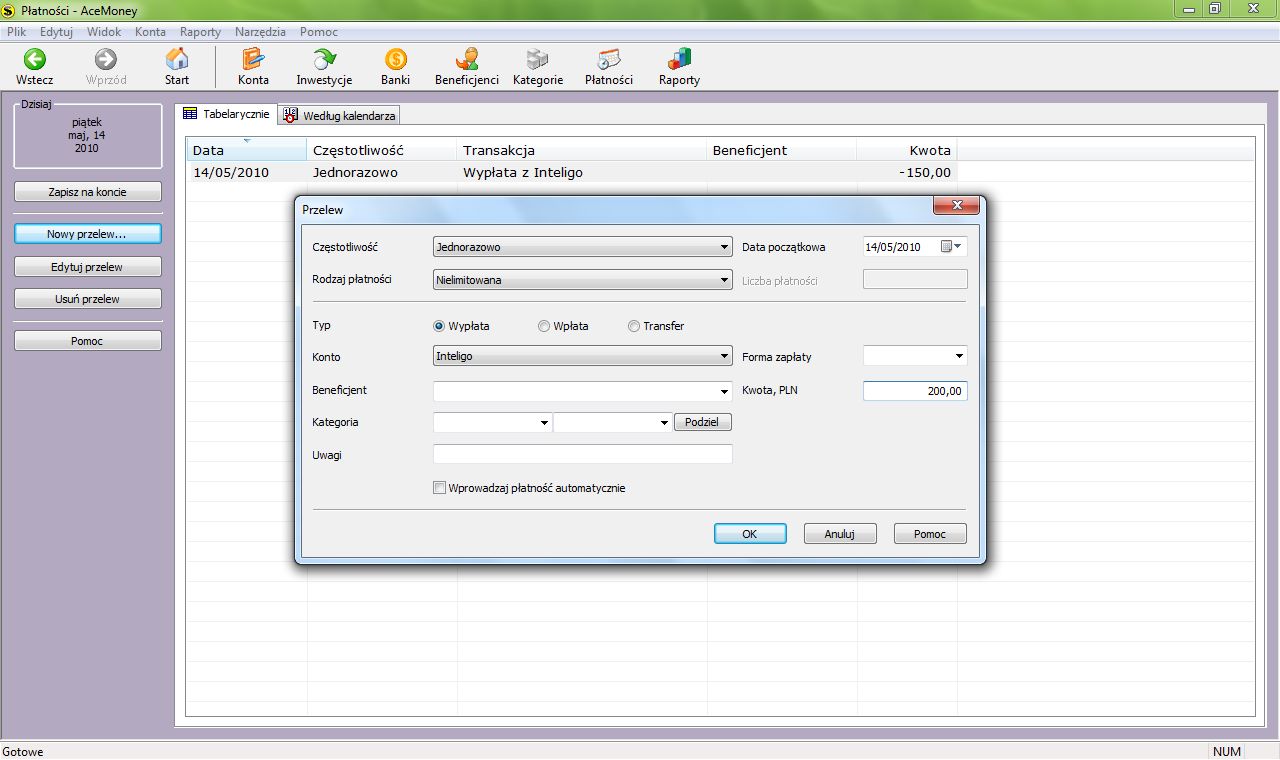Sort by the Transakcja column header

click(582, 150)
